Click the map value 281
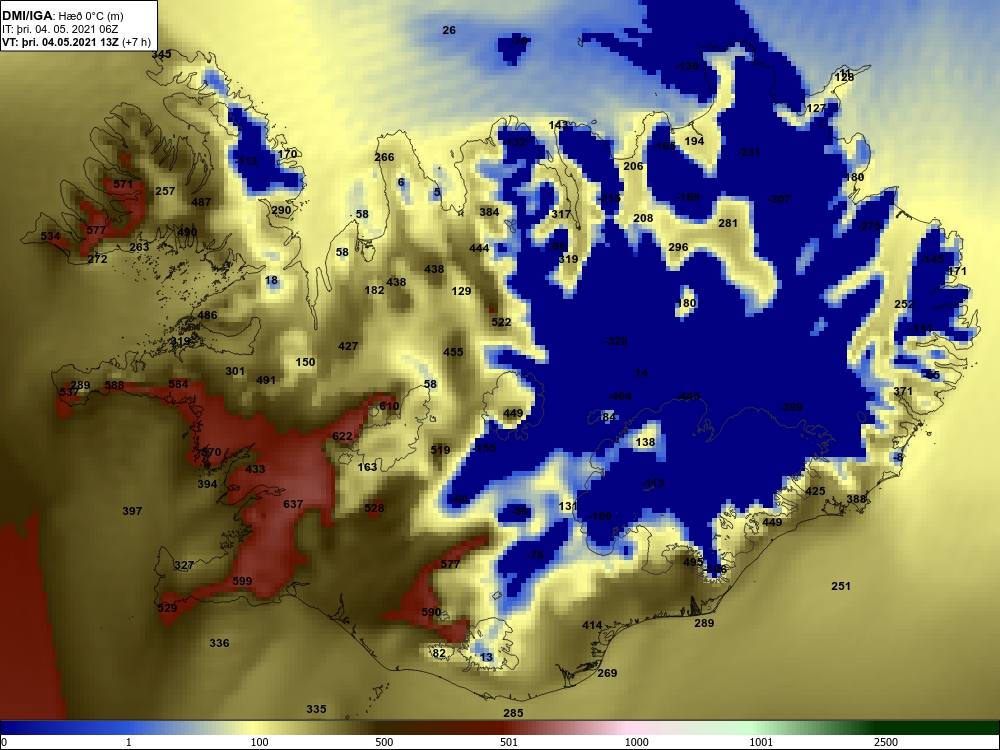The image size is (1000, 750). (x=728, y=223)
